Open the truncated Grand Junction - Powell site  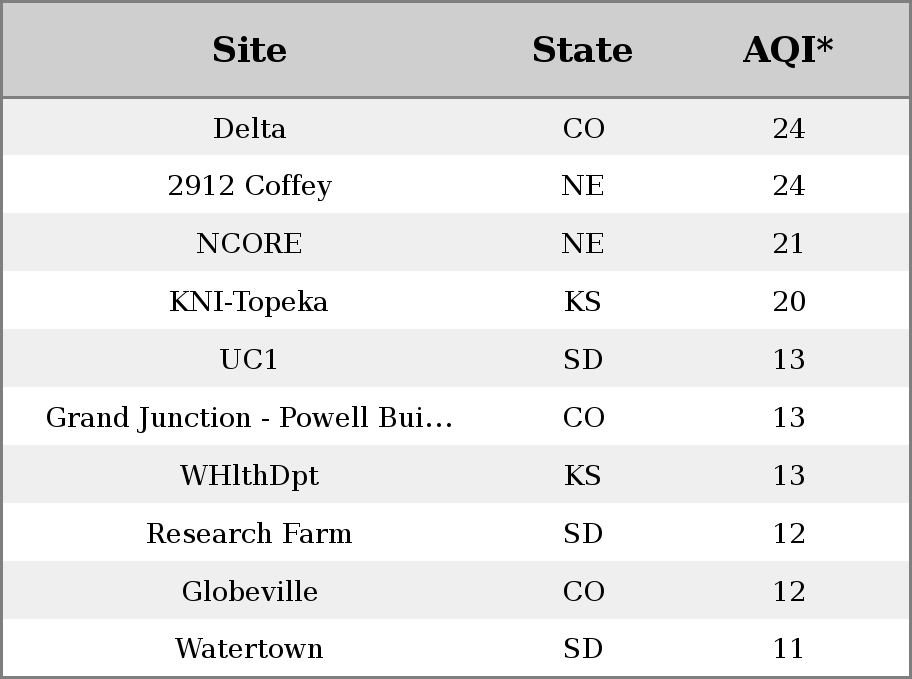[249, 418]
